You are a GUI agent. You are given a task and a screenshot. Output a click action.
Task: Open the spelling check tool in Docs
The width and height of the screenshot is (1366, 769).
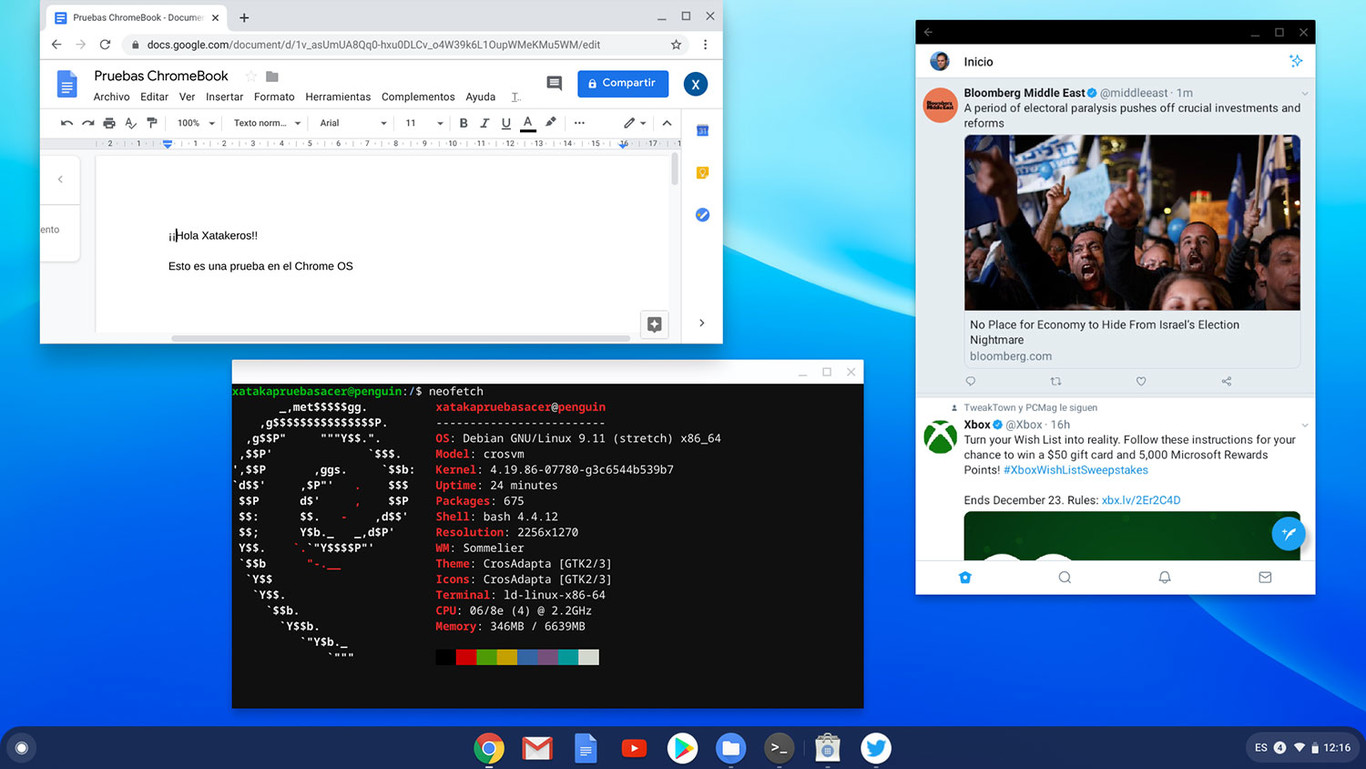pos(131,122)
